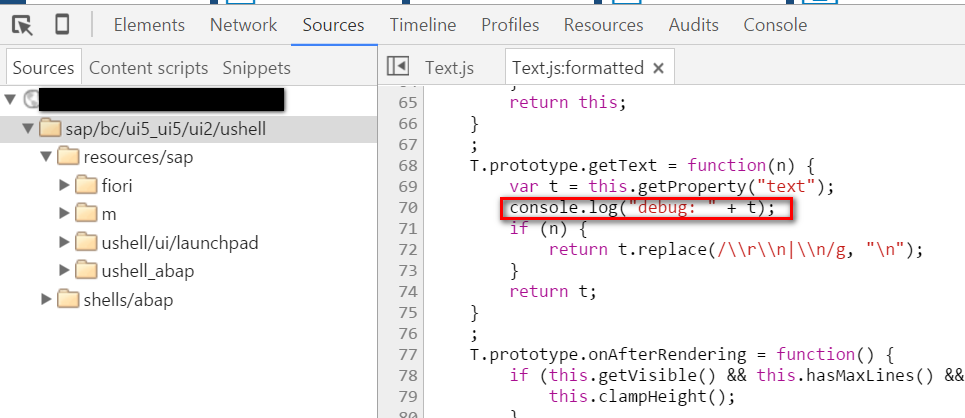Screen dimensions: 965x418
Task: Click line number 78 in the gutter
Action: [407, 376]
